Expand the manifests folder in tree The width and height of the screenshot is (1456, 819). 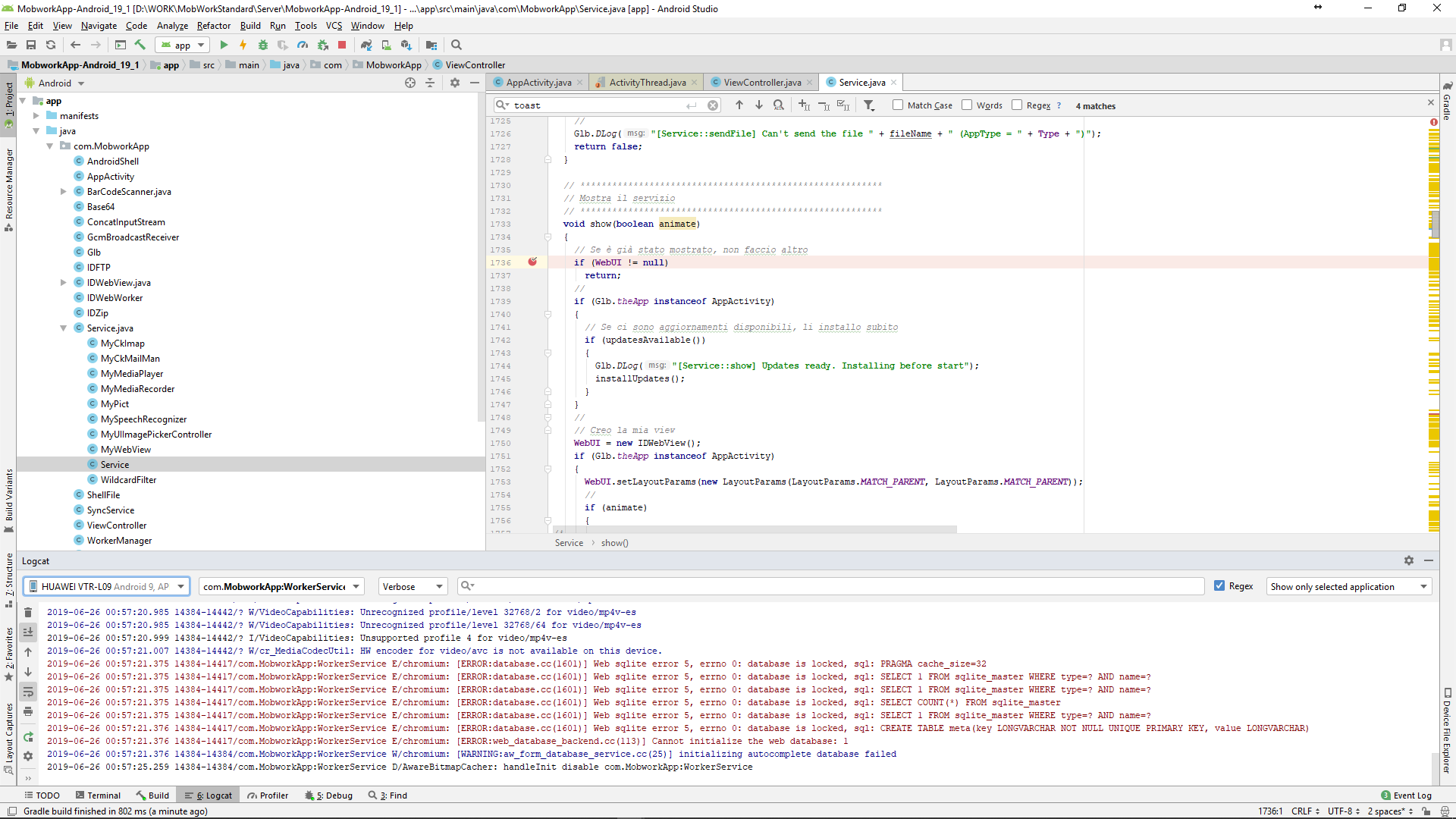36,116
